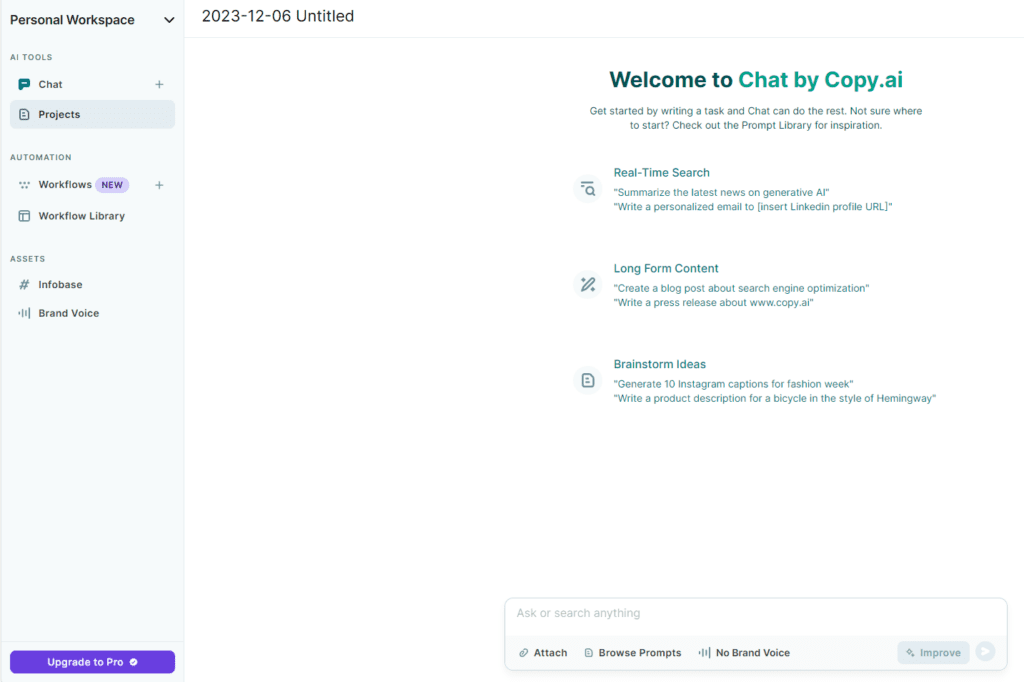
Task: Open the 2023-12-06 Untitled chat title
Action: pyautogui.click(x=277, y=16)
